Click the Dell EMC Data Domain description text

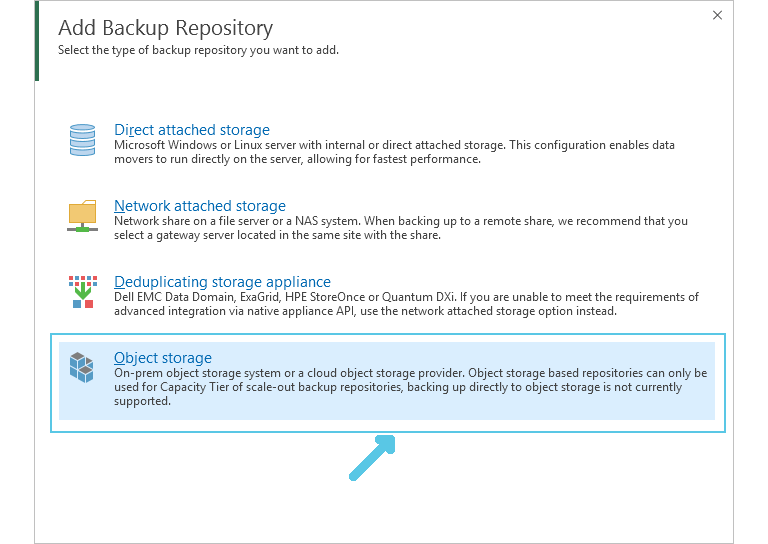point(406,304)
